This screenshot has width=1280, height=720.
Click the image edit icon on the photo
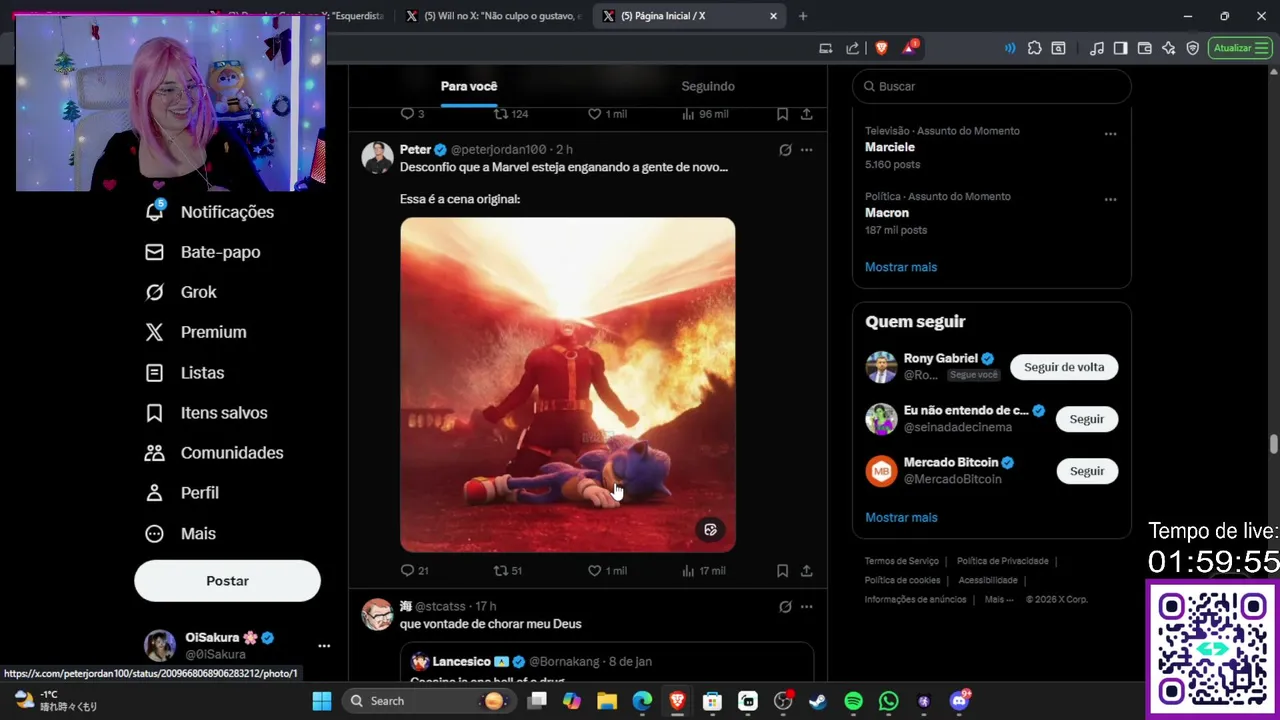710,530
